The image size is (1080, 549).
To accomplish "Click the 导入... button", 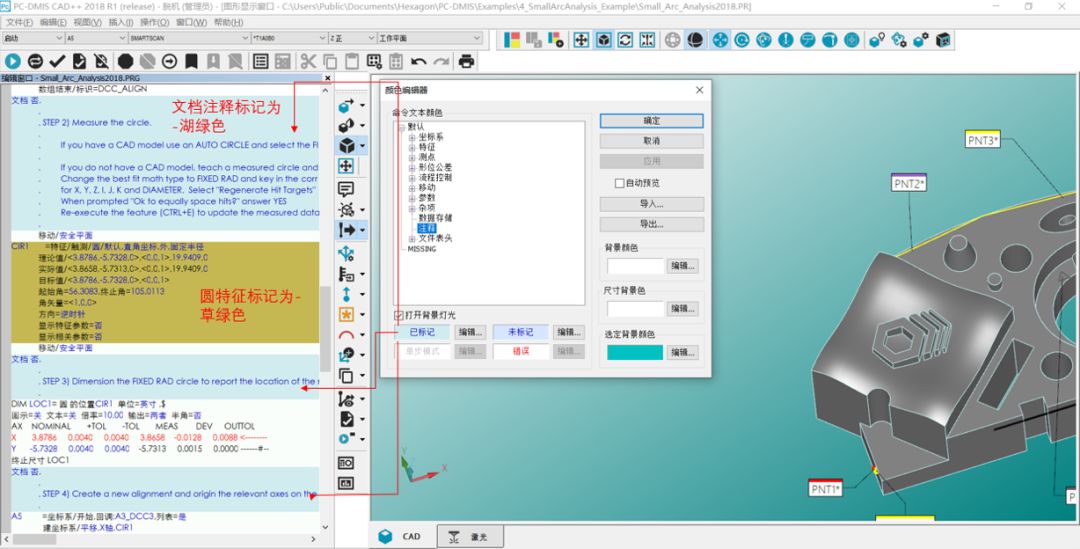I will 652,204.
